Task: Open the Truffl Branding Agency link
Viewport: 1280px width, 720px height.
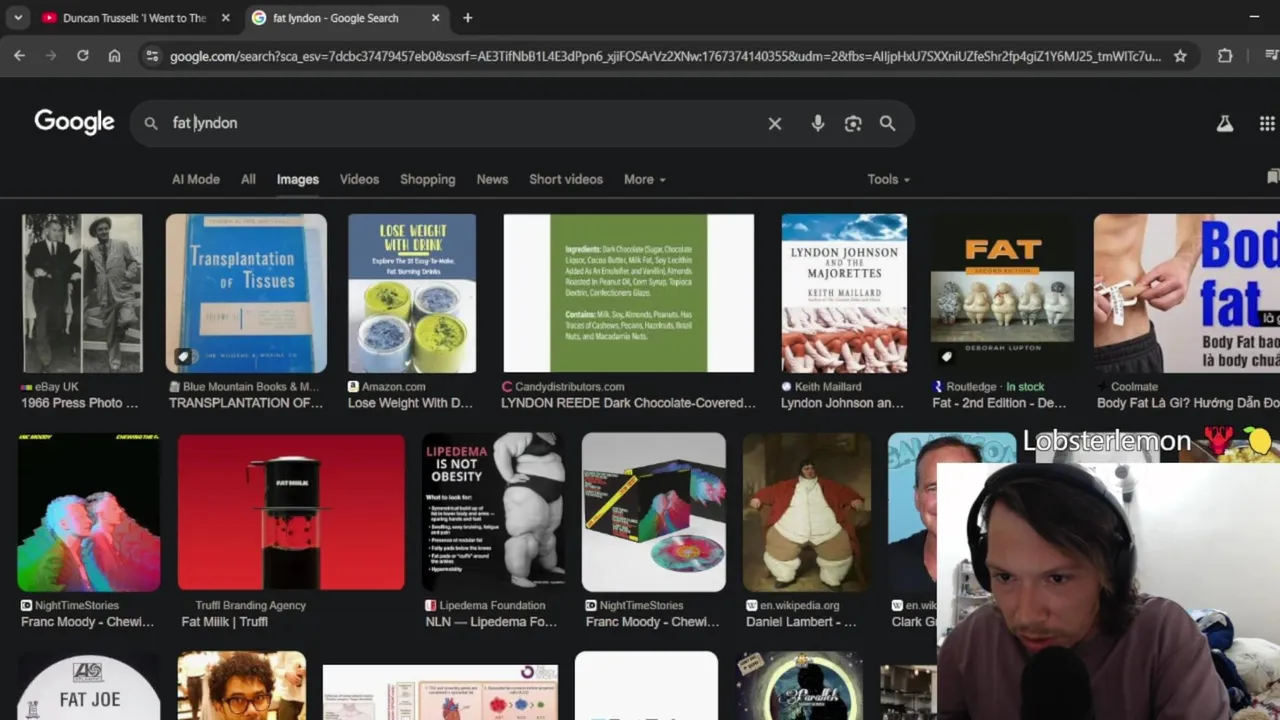Action: [250, 605]
